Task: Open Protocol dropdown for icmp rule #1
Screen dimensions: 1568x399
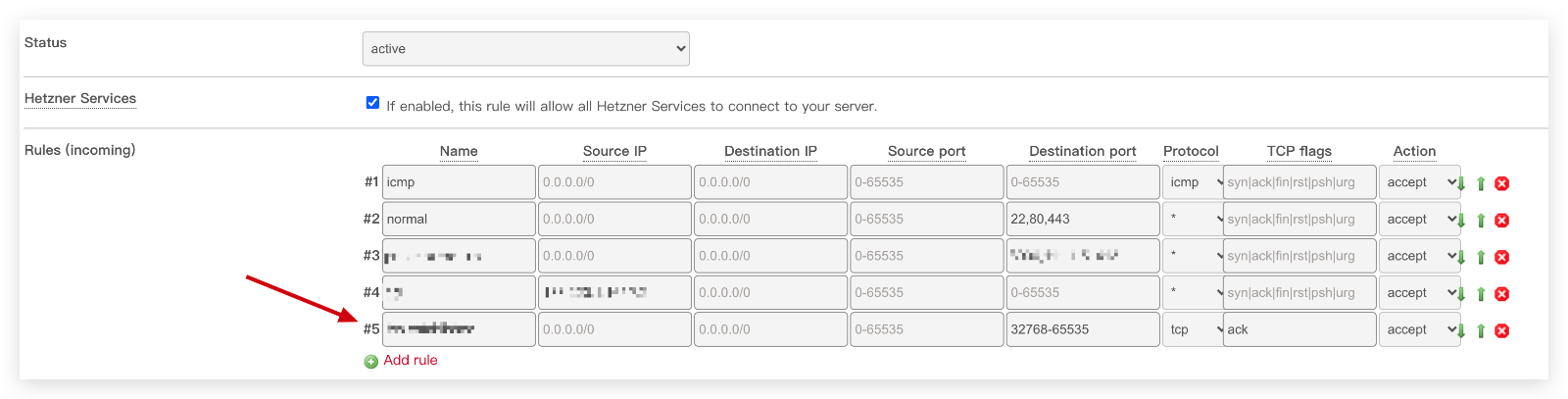Action: tap(1193, 182)
